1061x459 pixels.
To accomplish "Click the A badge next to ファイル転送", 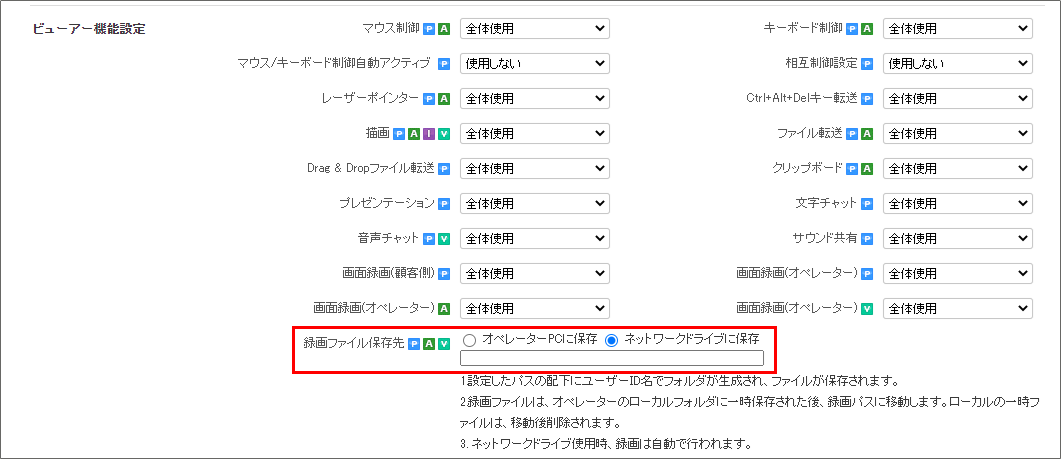I will (867, 134).
